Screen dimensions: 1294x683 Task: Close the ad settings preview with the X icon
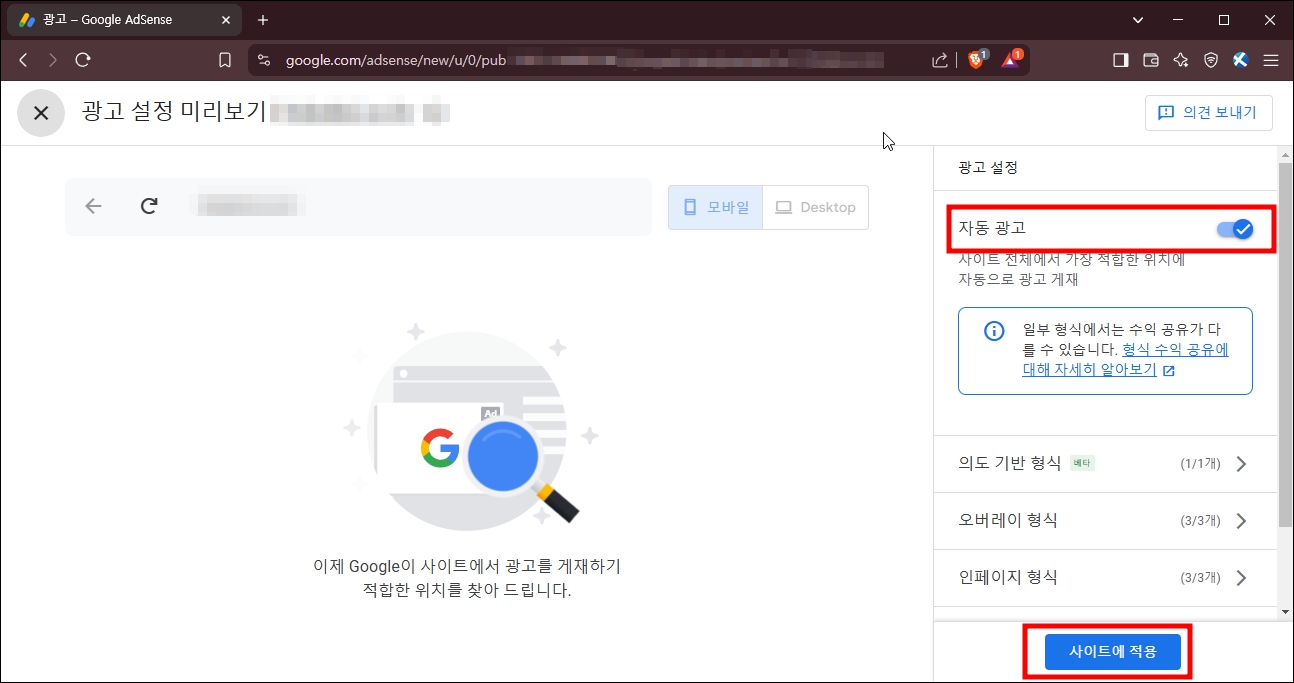40,112
